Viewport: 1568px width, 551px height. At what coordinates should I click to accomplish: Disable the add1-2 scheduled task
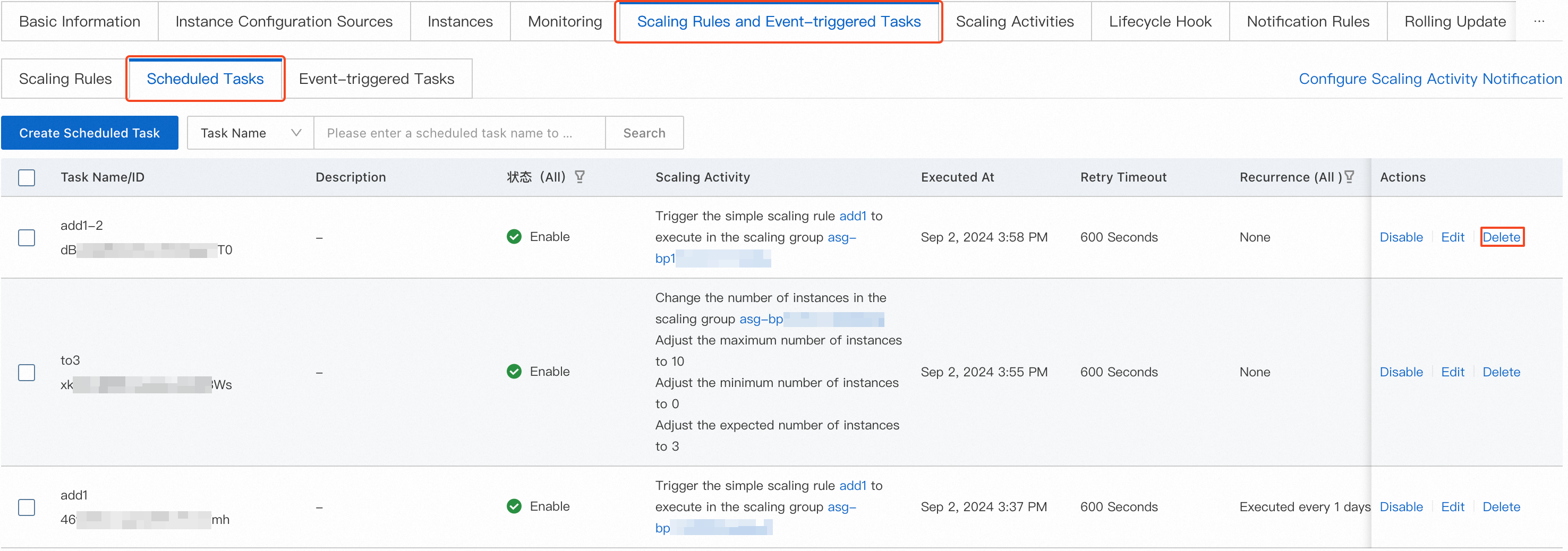(x=1401, y=237)
